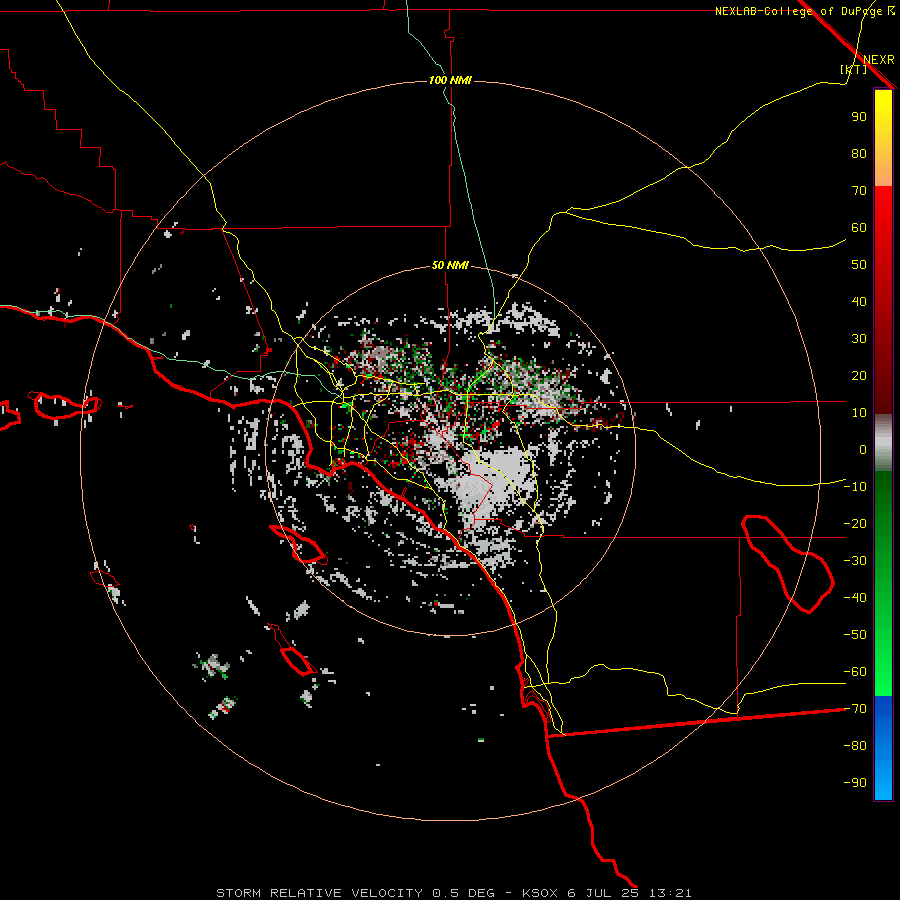The width and height of the screenshot is (900, 900).
Task: Click the '10' color scale label
Action: 859,413
